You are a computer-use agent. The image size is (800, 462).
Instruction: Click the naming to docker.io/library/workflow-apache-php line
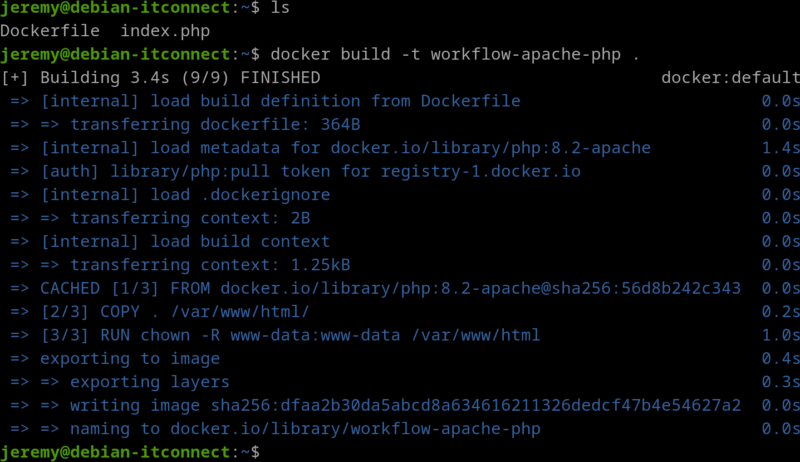point(290,429)
